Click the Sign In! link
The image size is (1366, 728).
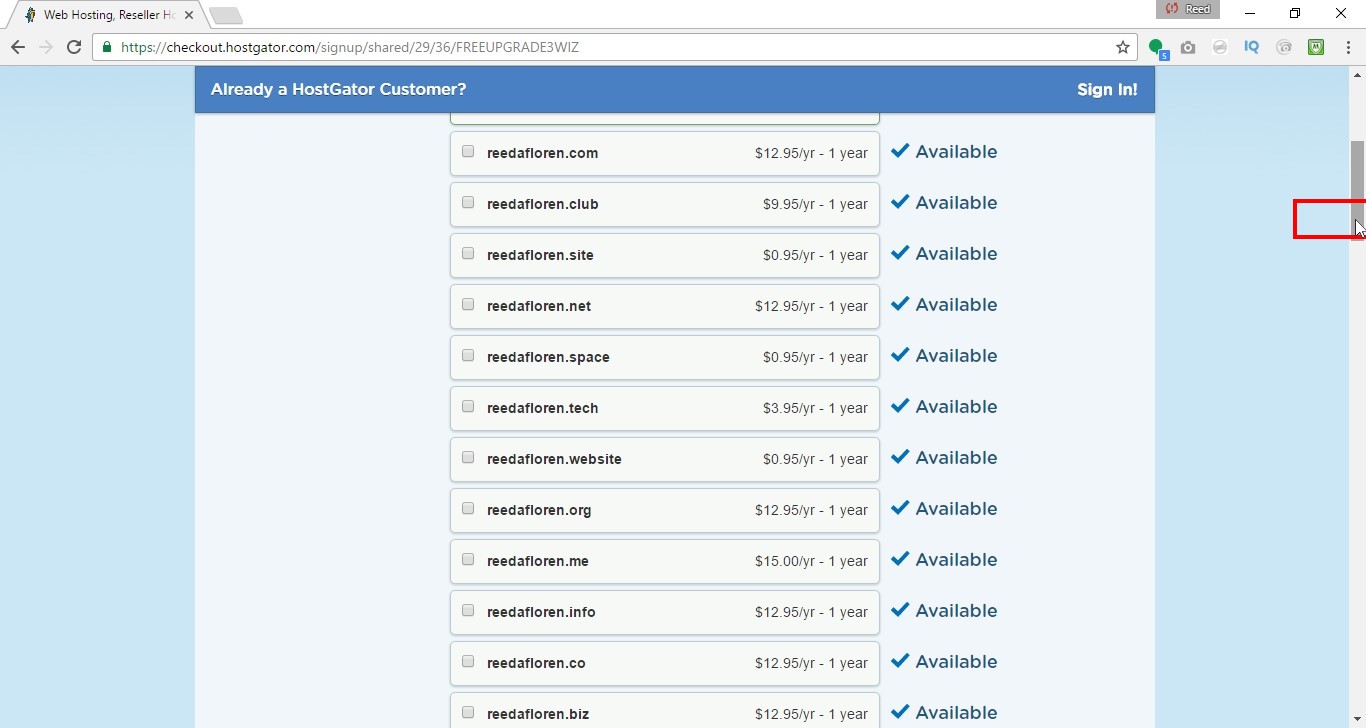pos(1107,90)
